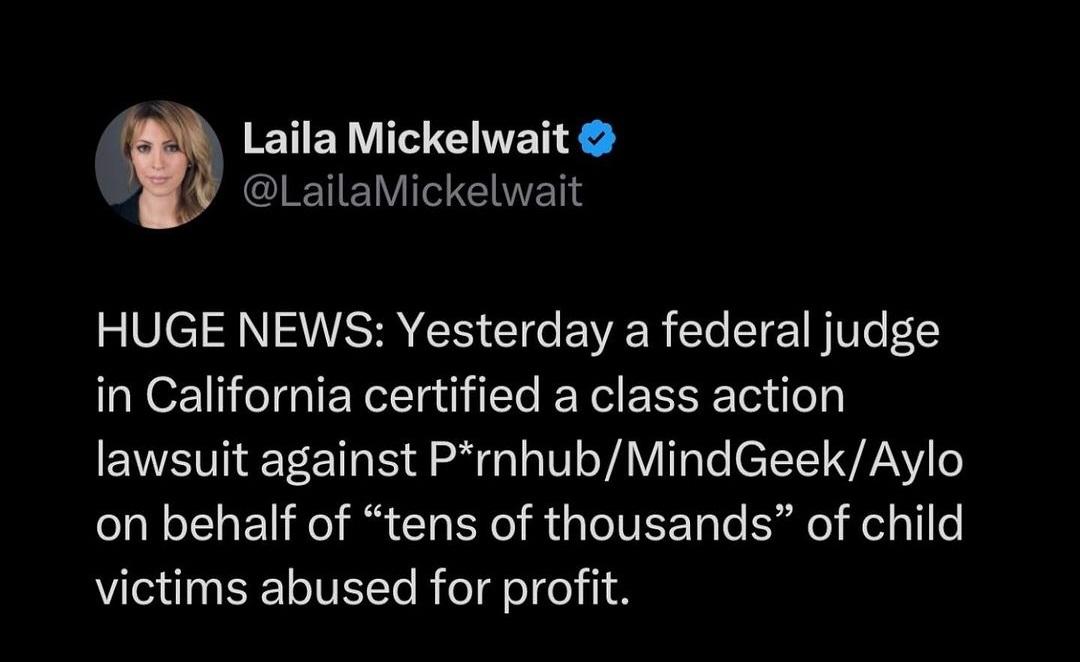The width and height of the screenshot is (1080, 662).
Task: Open the Laila Mickelwait display name
Action: (406, 138)
